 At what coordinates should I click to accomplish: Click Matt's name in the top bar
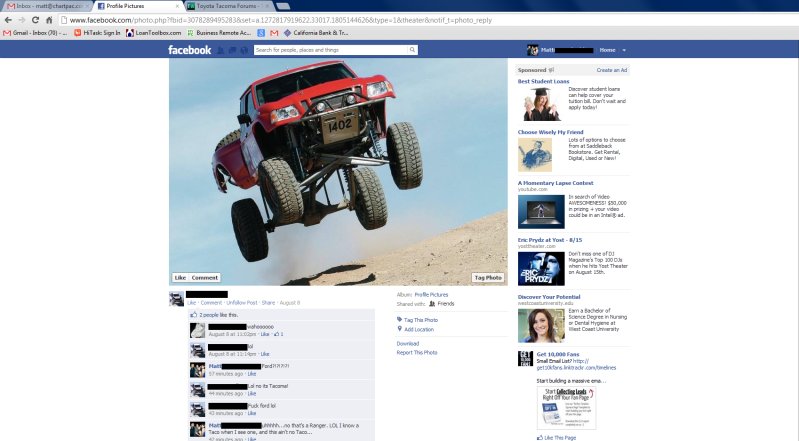pos(548,50)
